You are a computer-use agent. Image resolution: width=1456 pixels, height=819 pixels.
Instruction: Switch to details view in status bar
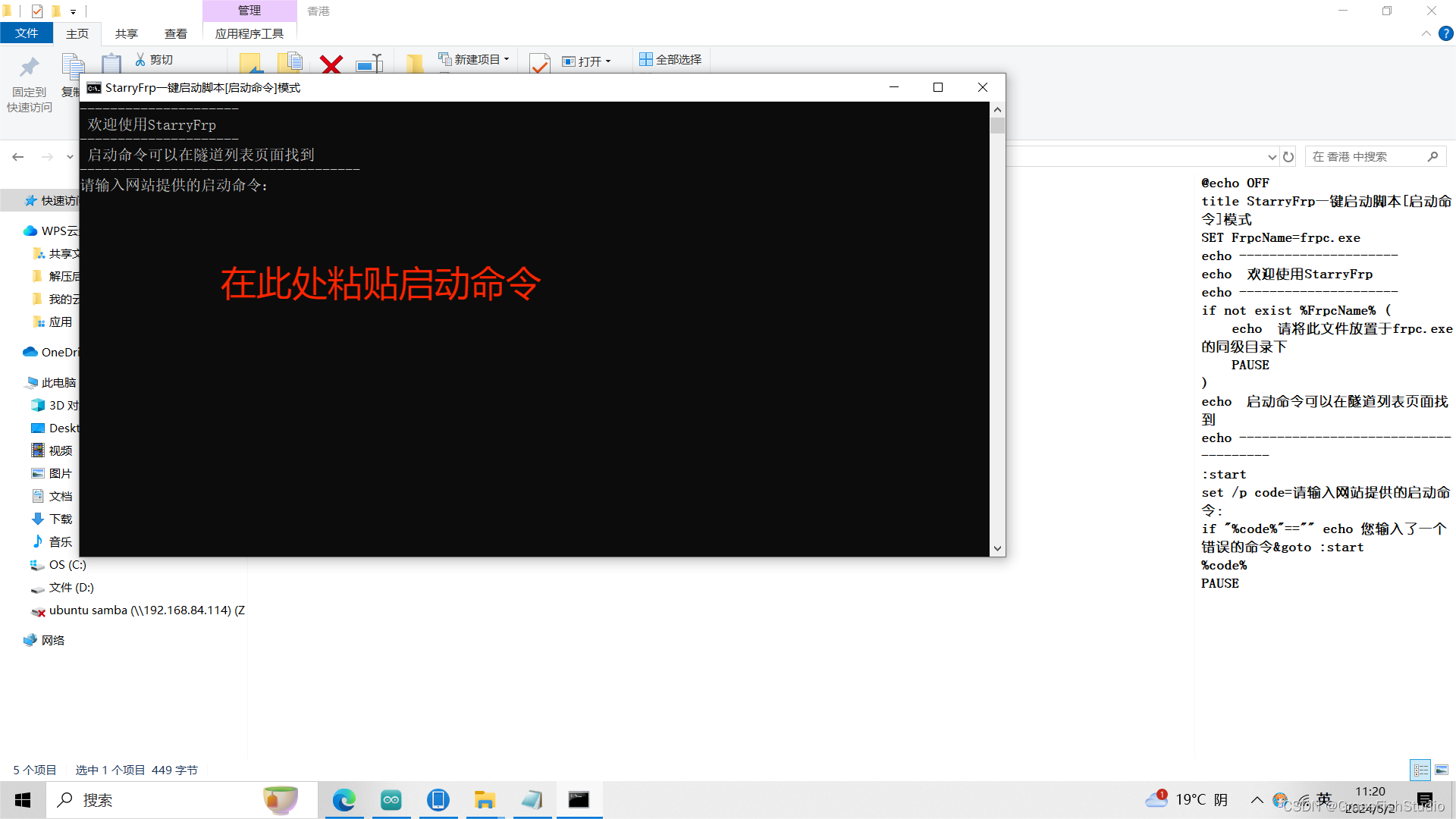pyautogui.click(x=1420, y=770)
